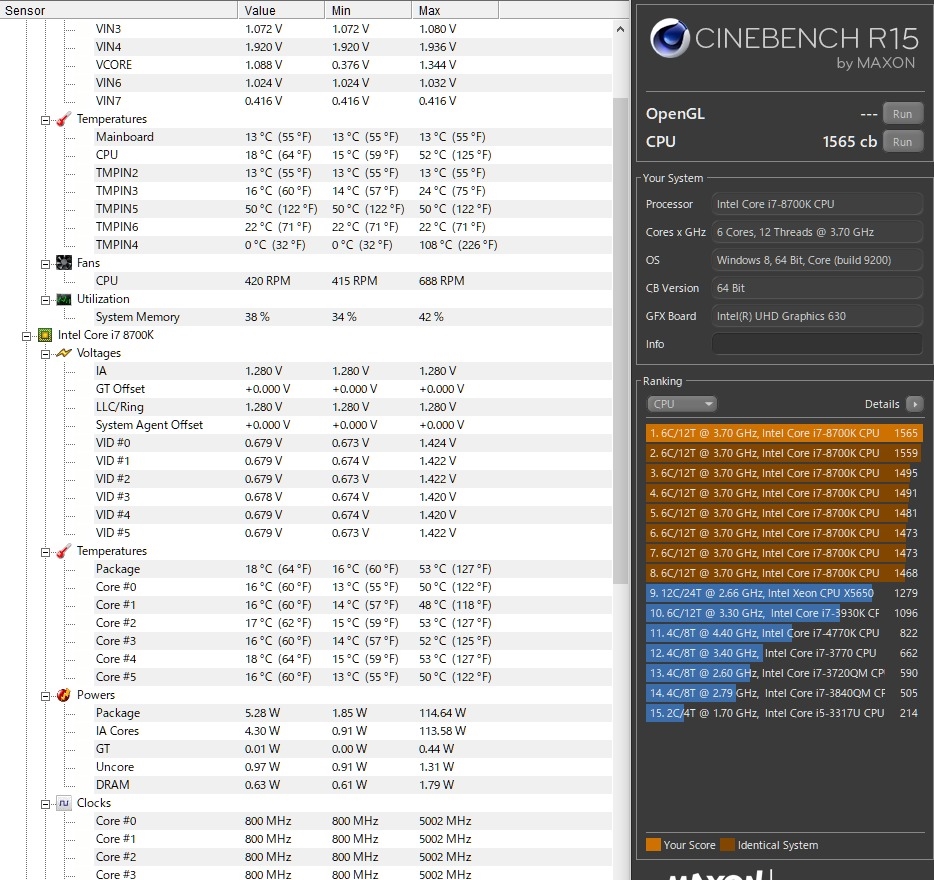Click the CB Version 64 Bit field
Screen dimensions: 934x880
817,288
